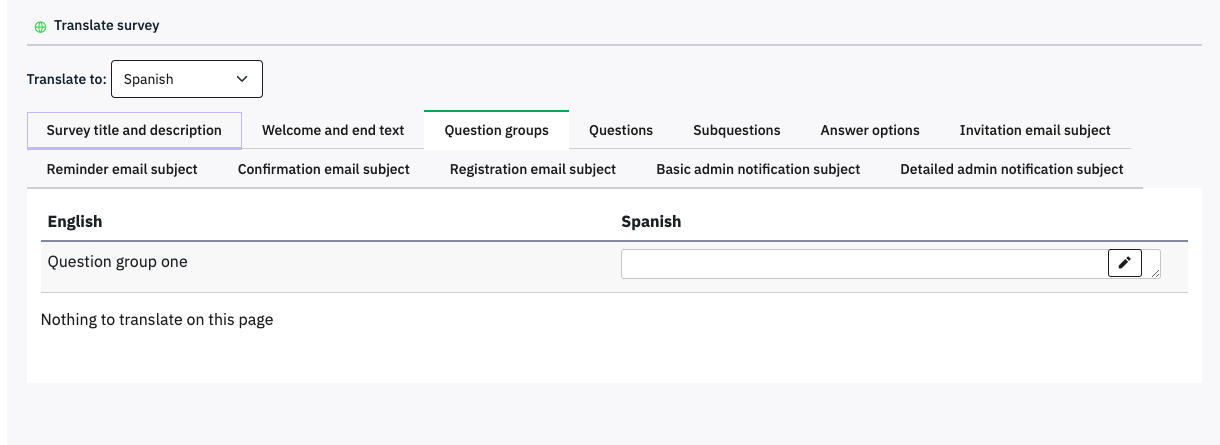
Task: Open Basic admin notification subject tab
Action: [758, 169]
